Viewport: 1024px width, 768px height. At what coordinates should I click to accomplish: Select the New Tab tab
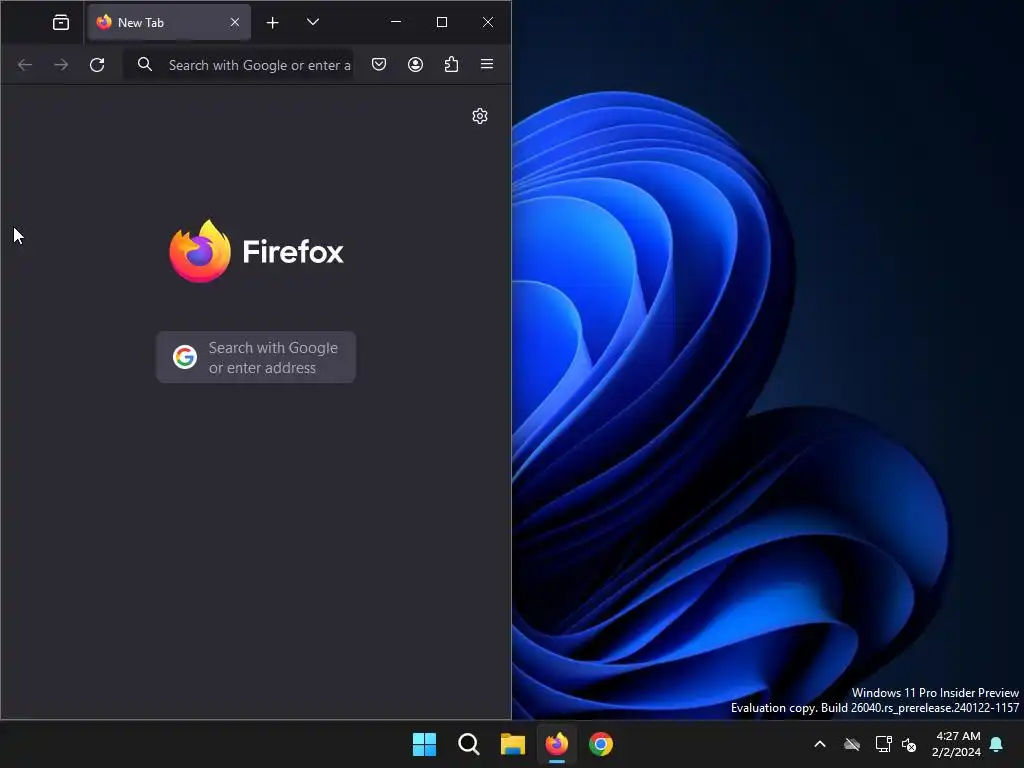(x=169, y=23)
